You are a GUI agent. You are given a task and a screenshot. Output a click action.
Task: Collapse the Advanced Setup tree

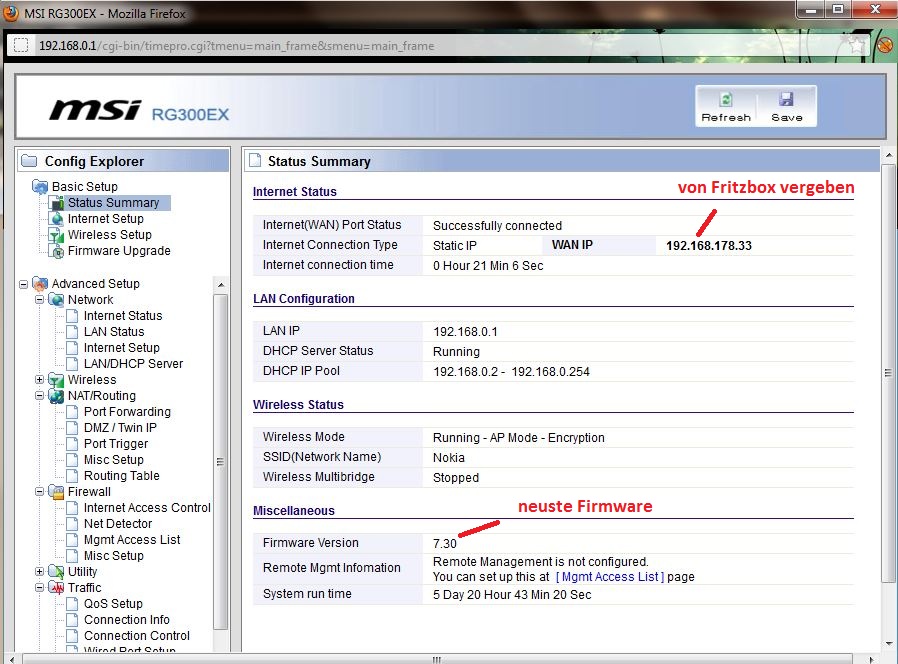[23, 284]
